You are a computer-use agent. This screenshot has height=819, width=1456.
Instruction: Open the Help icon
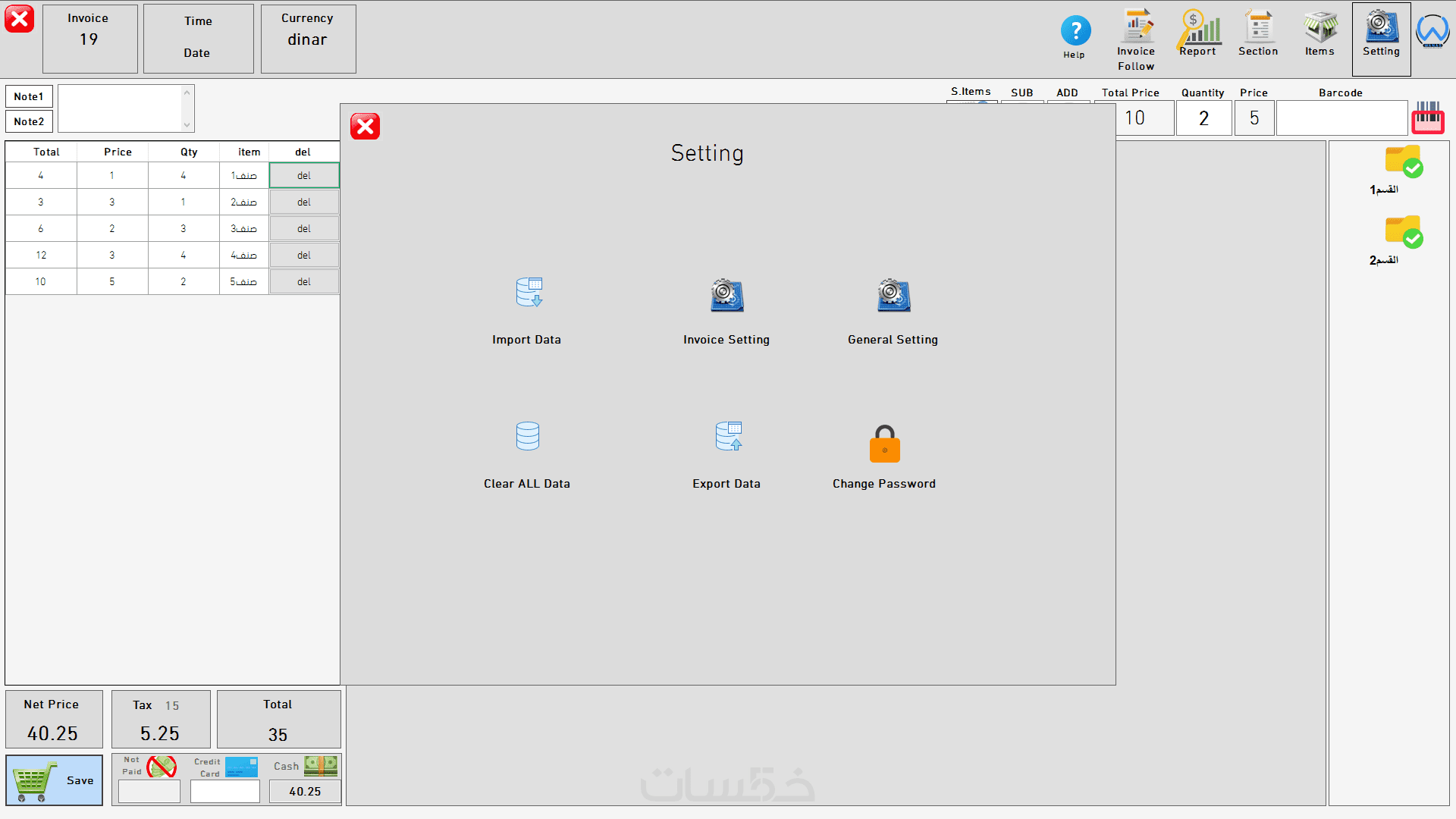[x=1075, y=32]
